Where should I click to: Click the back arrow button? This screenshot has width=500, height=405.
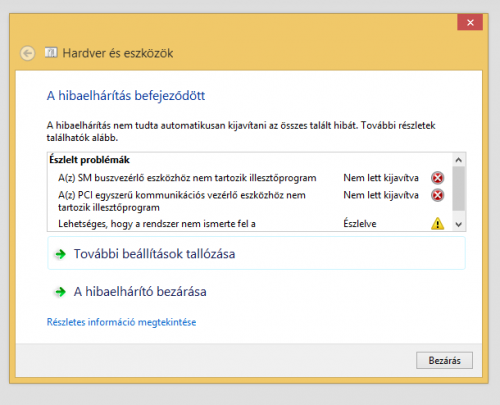(27, 53)
